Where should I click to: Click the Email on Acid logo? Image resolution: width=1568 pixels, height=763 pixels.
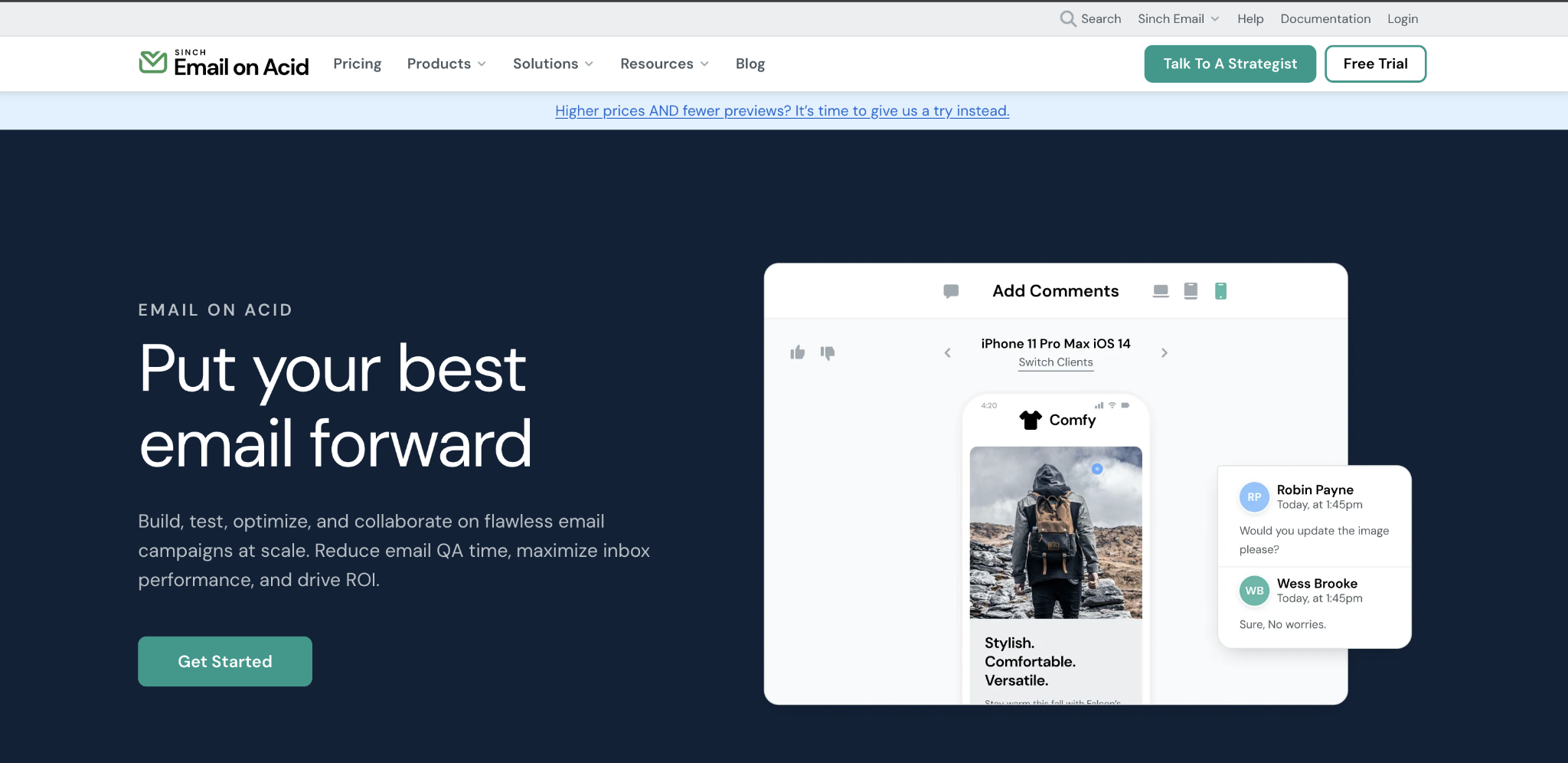coord(224,64)
